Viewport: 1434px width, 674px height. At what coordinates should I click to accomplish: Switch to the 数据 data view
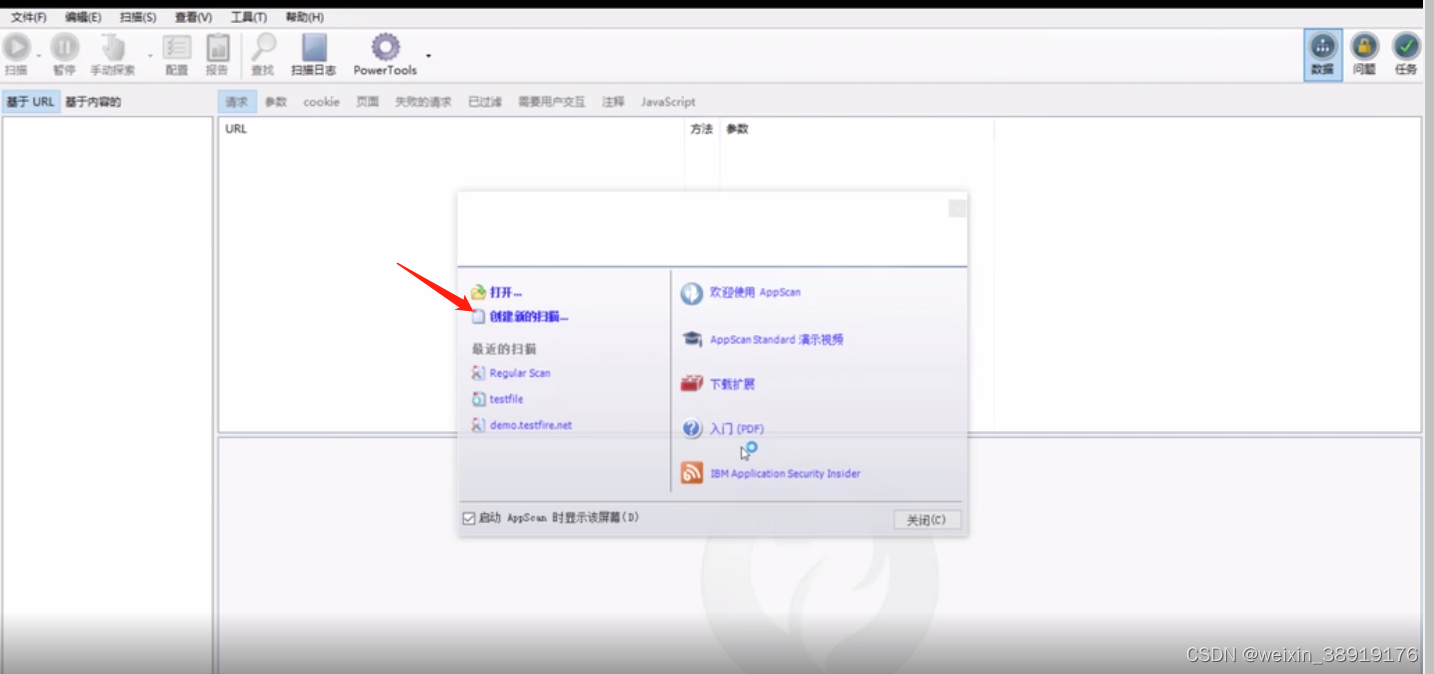click(x=1322, y=54)
